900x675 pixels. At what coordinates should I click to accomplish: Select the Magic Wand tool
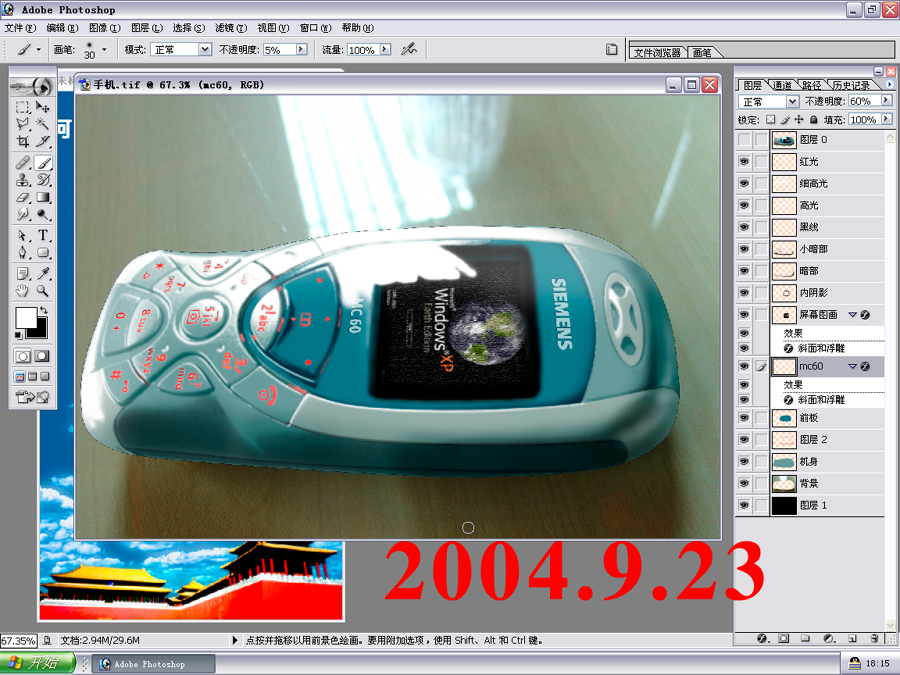pos(42,124)
